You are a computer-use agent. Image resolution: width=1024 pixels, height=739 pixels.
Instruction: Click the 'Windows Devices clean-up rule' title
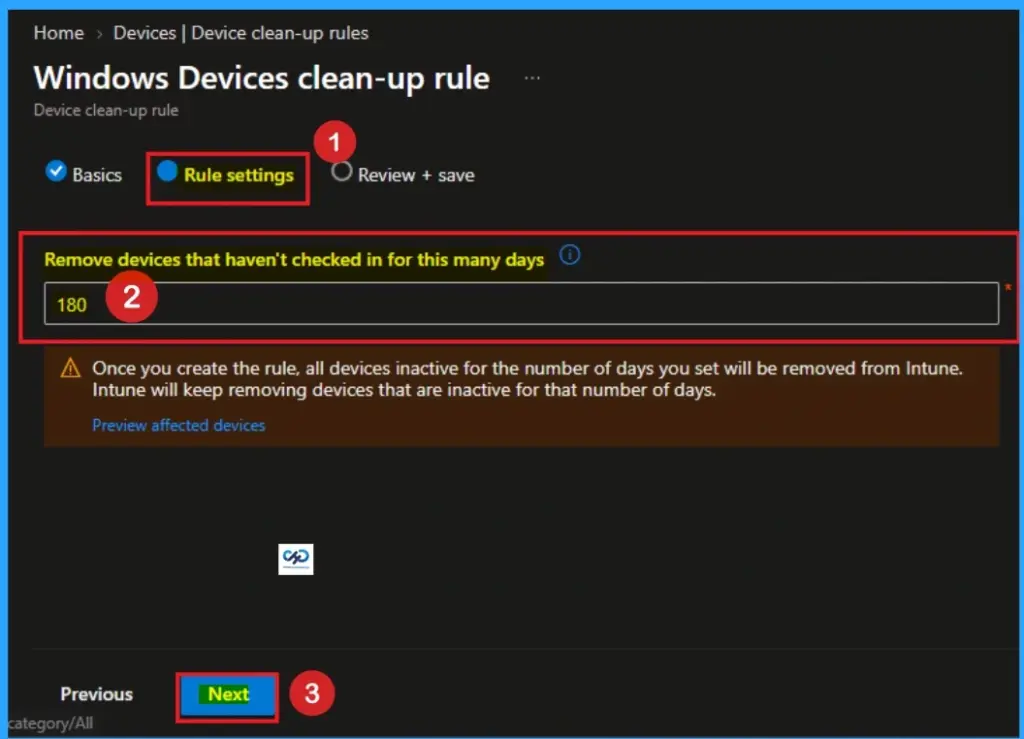[261, 78]
